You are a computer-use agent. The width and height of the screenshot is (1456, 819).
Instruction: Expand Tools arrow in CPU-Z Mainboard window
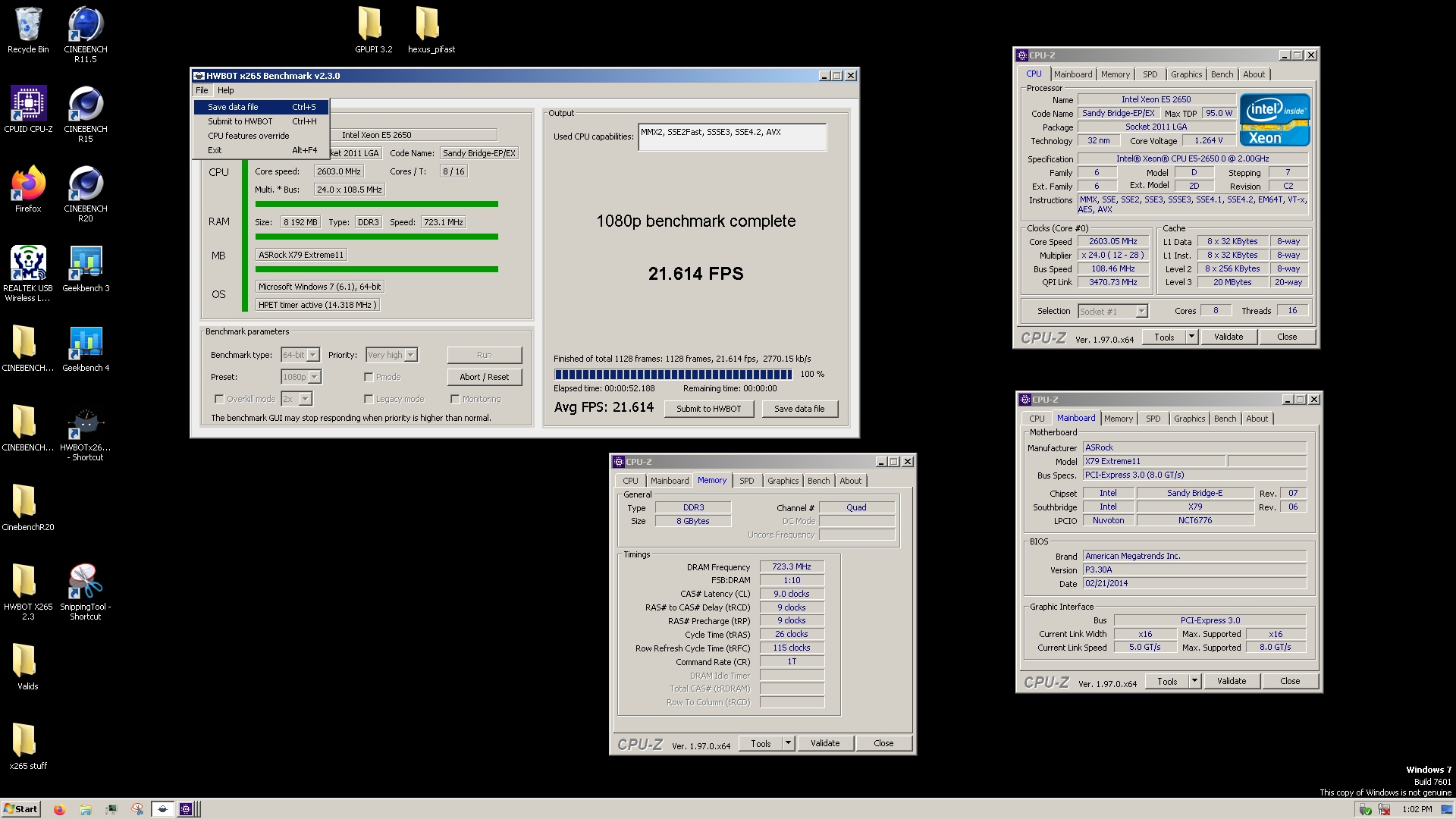pos(1194,681)
